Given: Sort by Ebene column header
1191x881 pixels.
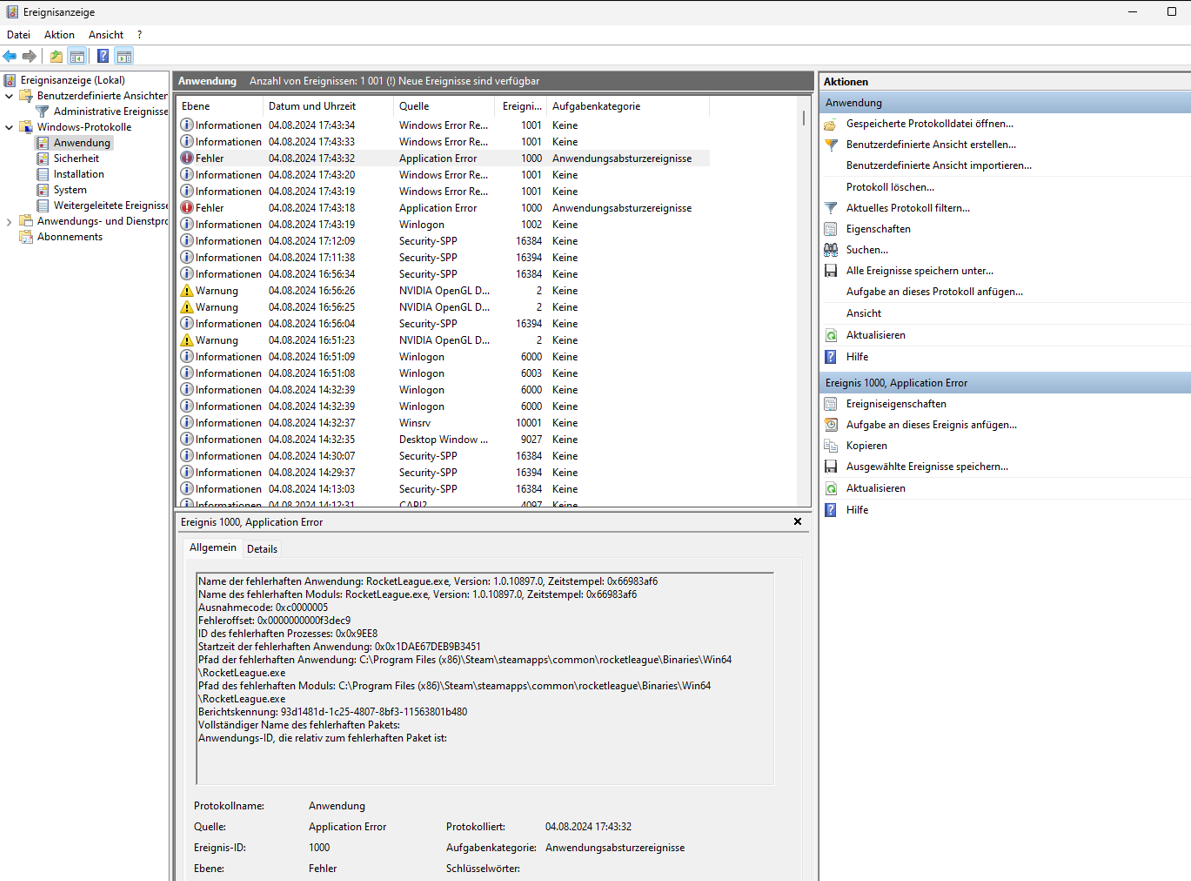Looking at the screenshot, I should pyautogui.click(x=220, y=106).
